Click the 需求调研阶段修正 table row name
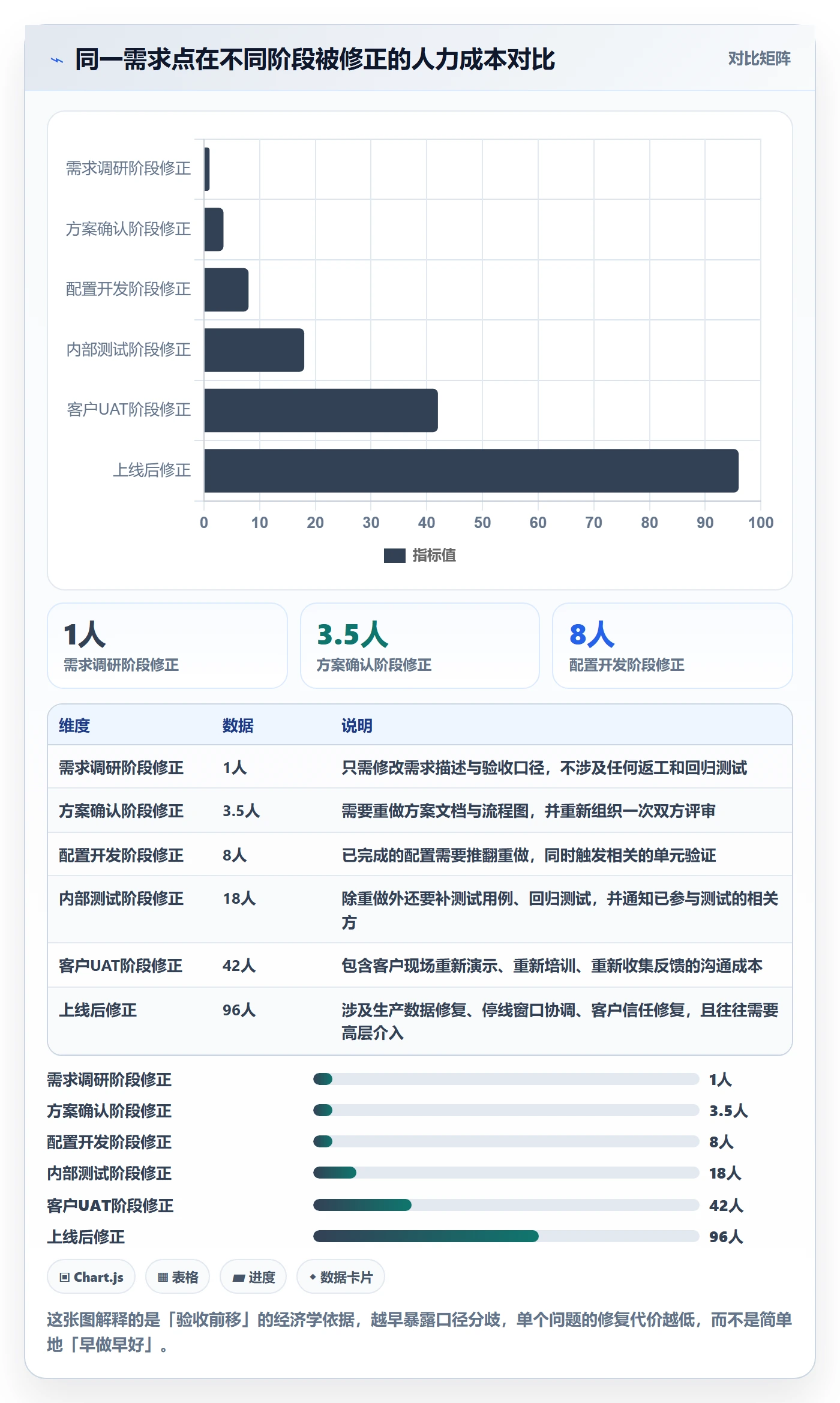 tap(121, 768)
